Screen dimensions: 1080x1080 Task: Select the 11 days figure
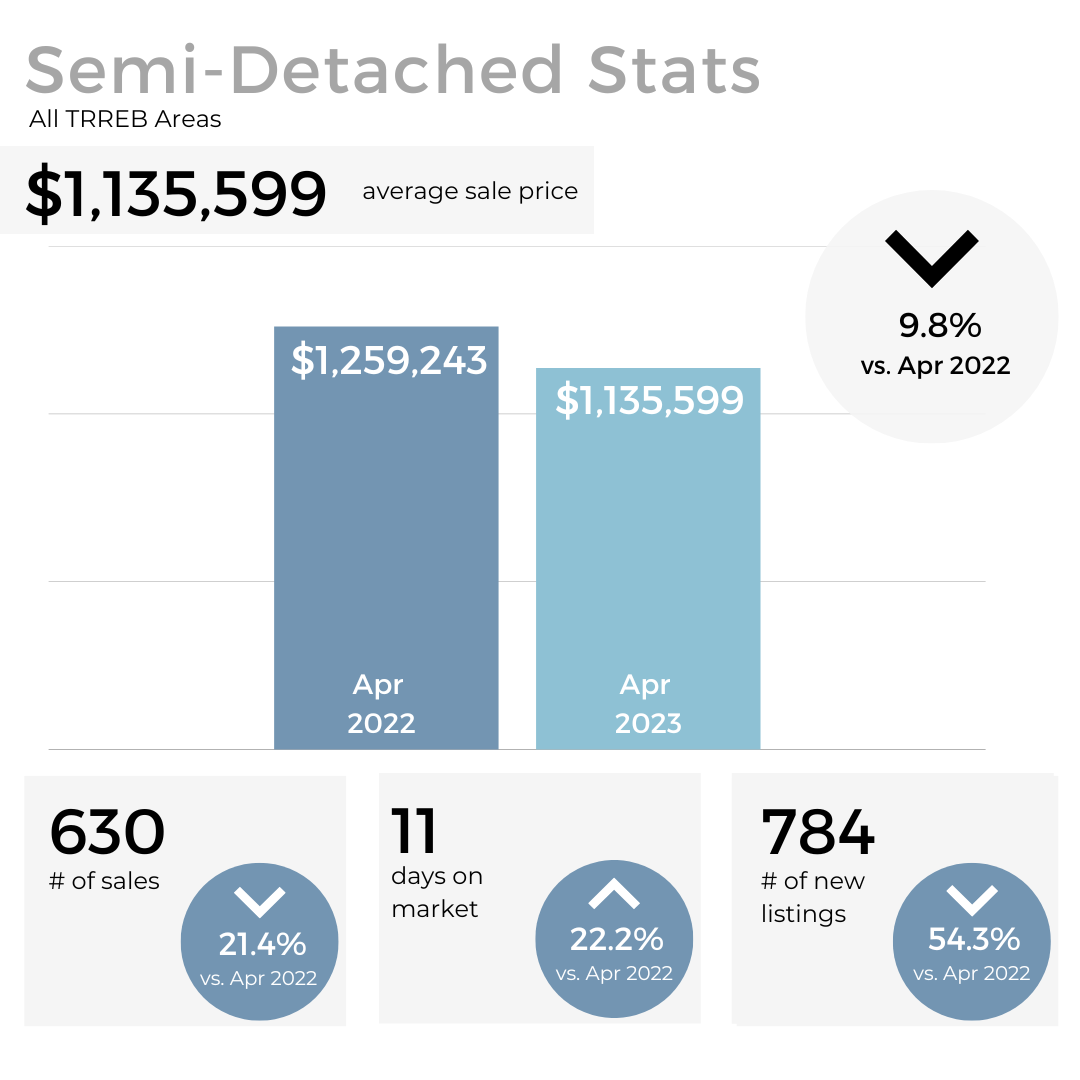[x=414, y=830]
